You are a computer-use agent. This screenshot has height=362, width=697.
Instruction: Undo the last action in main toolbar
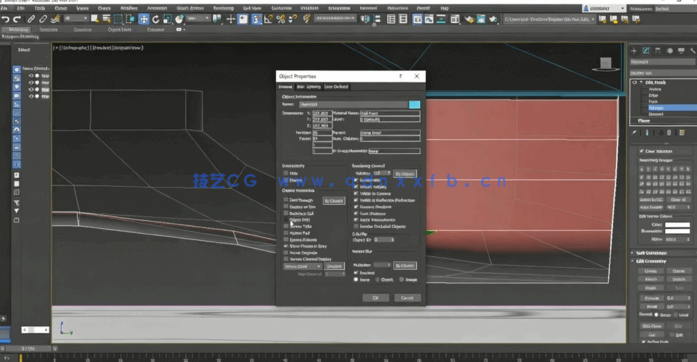[x=6, y=19]
